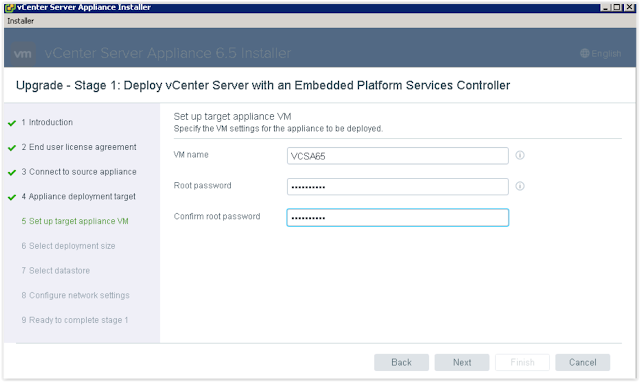Click green checkmark next to Connect to source appliance

(12, 173)
